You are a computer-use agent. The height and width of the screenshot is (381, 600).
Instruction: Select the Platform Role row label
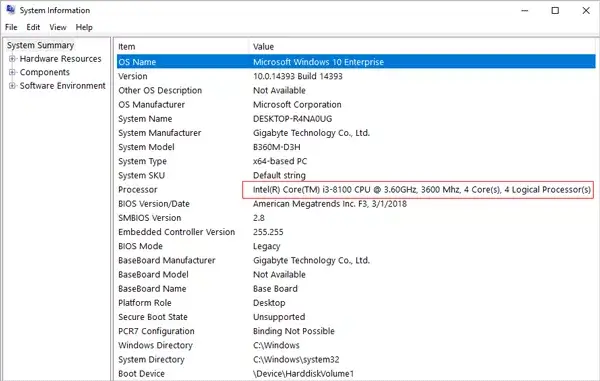145,303
